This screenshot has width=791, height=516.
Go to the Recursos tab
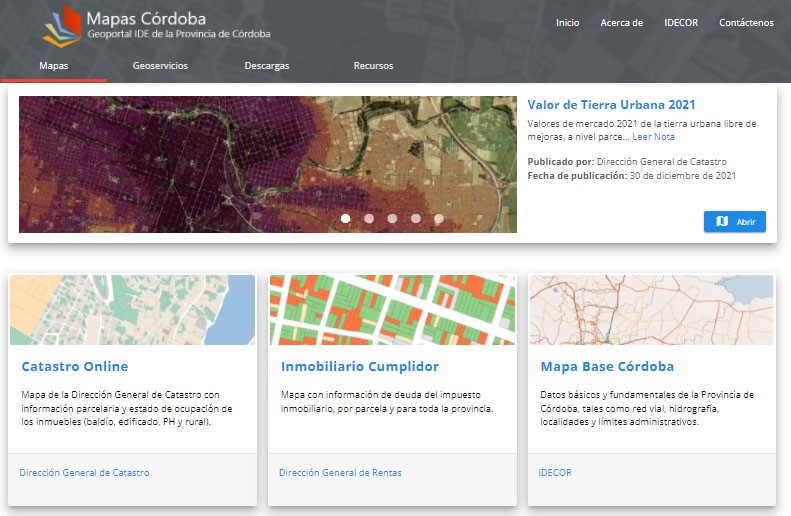point(373,66)
